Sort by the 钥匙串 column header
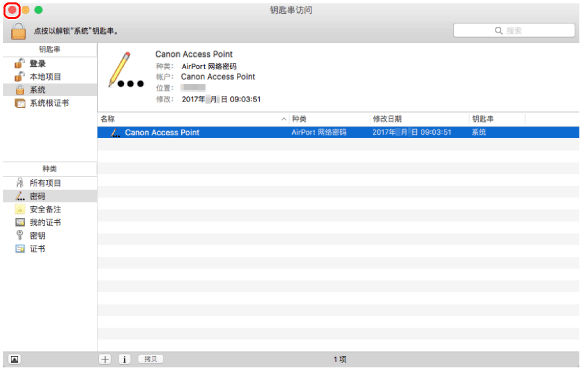The image size is (580, 368). (x=497, y=119)
